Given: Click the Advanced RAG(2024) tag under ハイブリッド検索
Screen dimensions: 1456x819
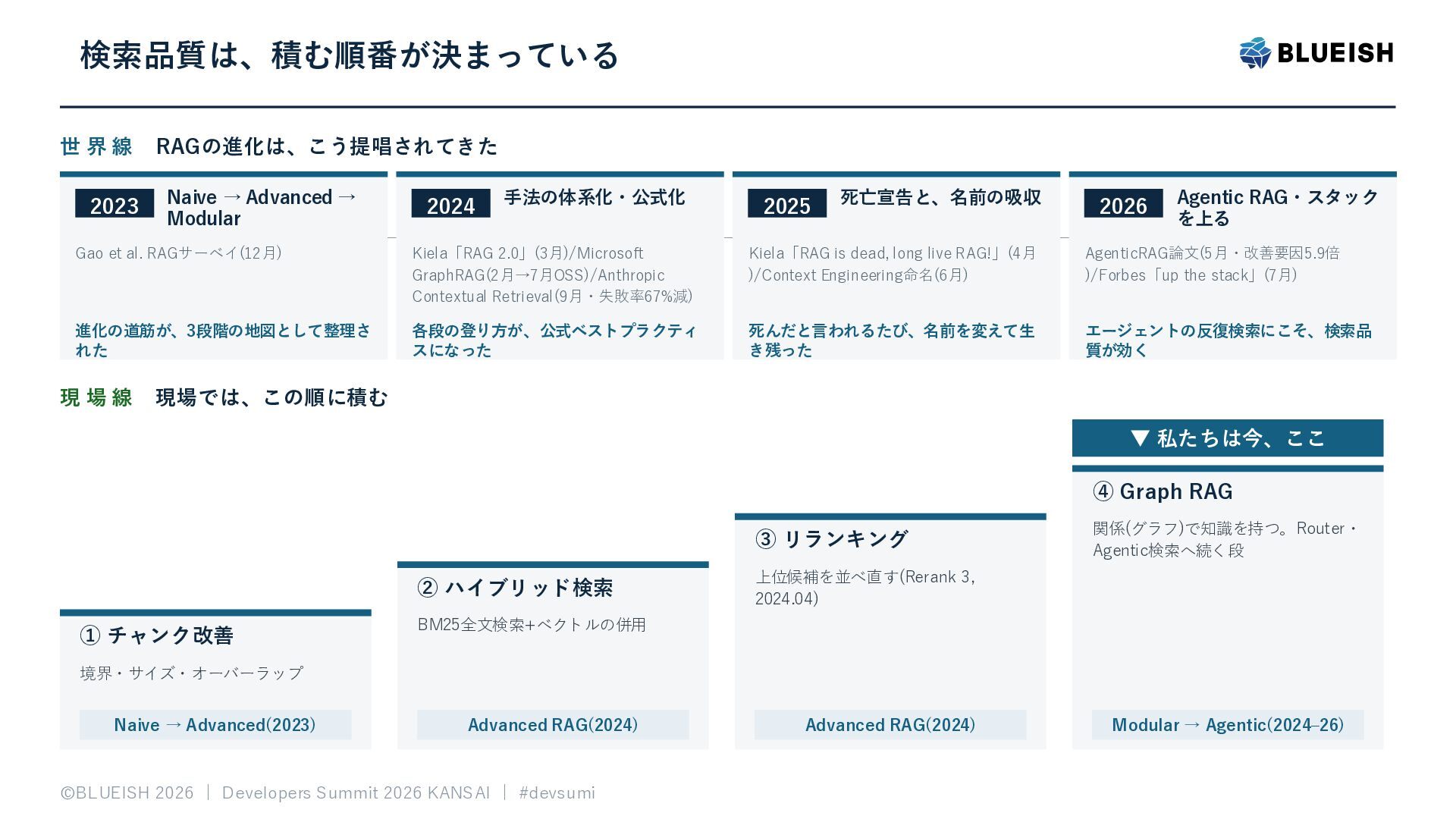Looking at the screenshot, I should tap(553, 725).
